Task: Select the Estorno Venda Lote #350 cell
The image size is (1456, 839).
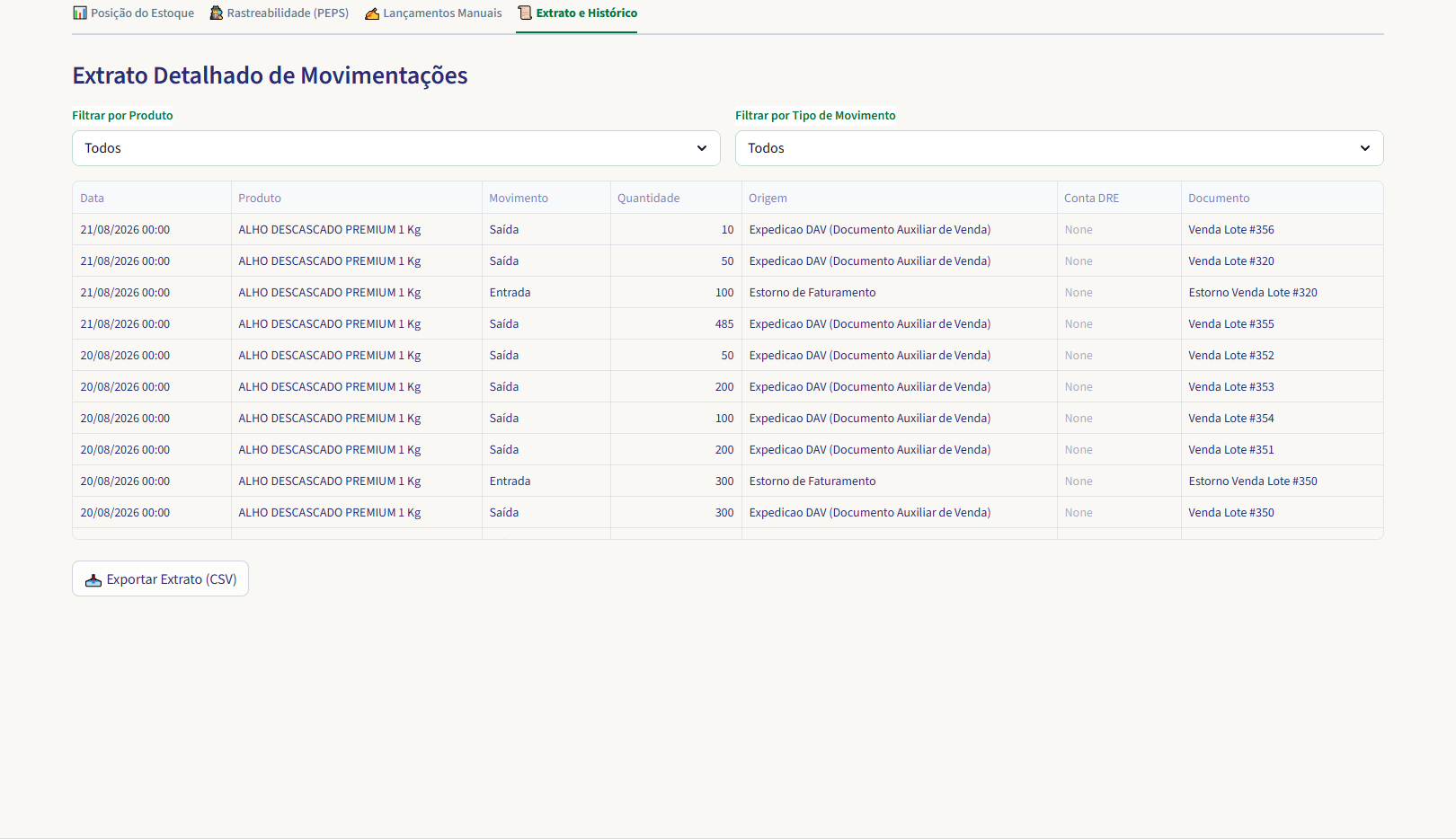Action: point(1283,481)
